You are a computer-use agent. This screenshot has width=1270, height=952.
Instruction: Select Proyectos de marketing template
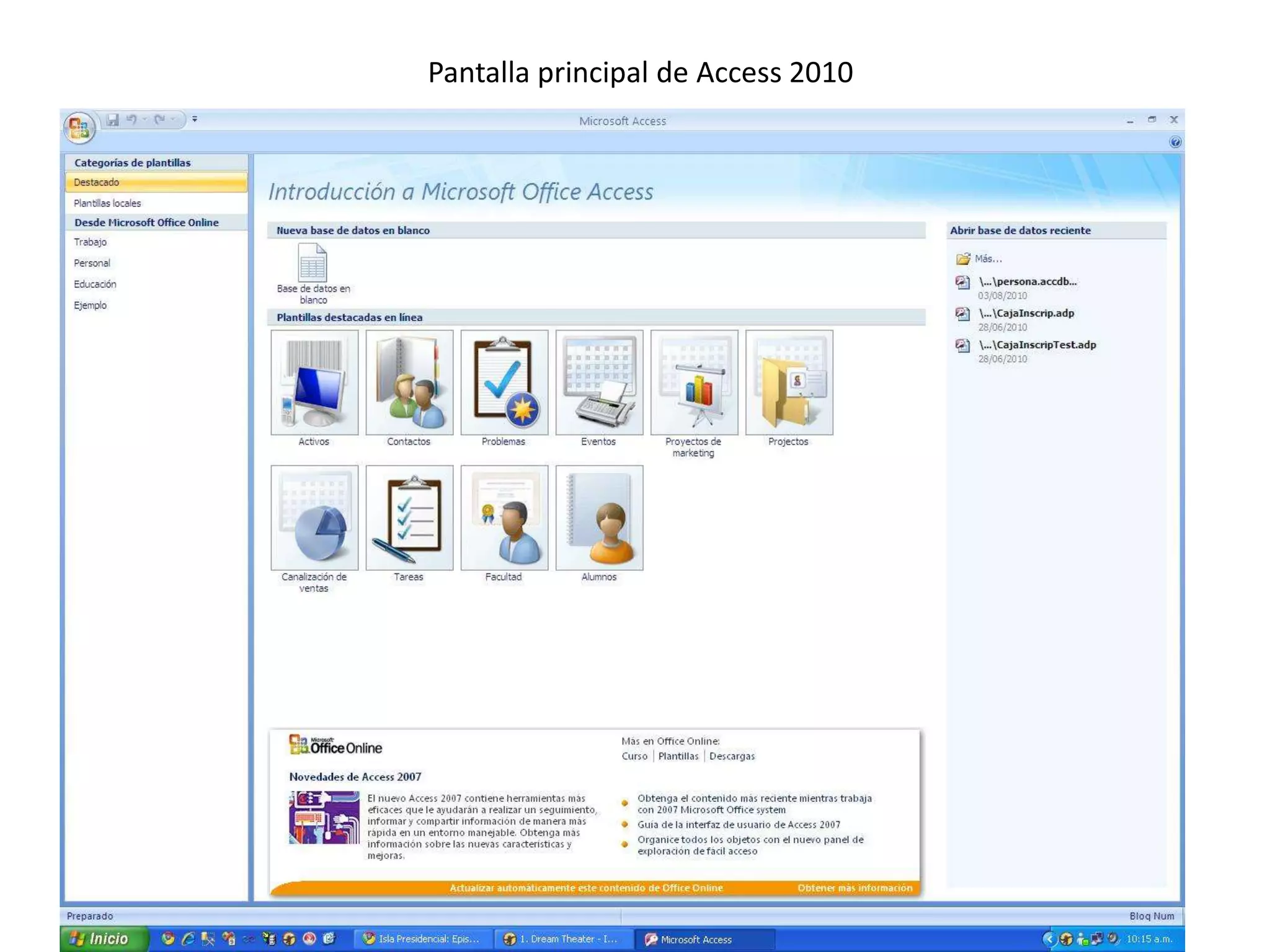pyautogui.click(x=694, y=382)
